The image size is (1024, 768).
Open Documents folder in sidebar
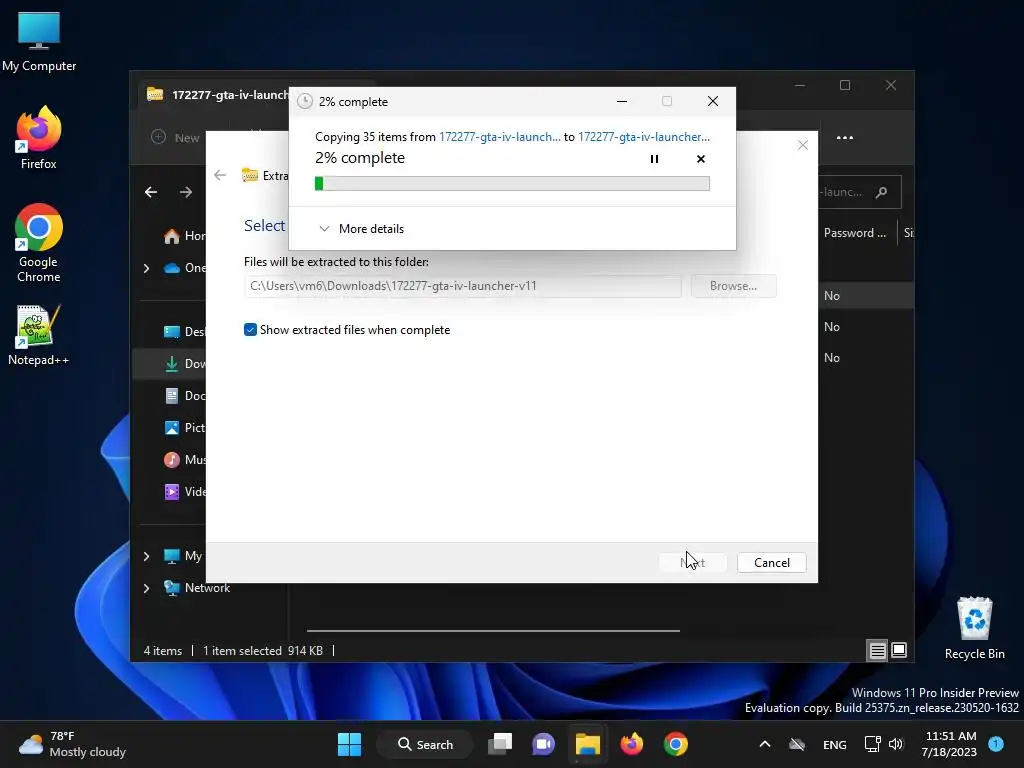[x=184, y=396]
